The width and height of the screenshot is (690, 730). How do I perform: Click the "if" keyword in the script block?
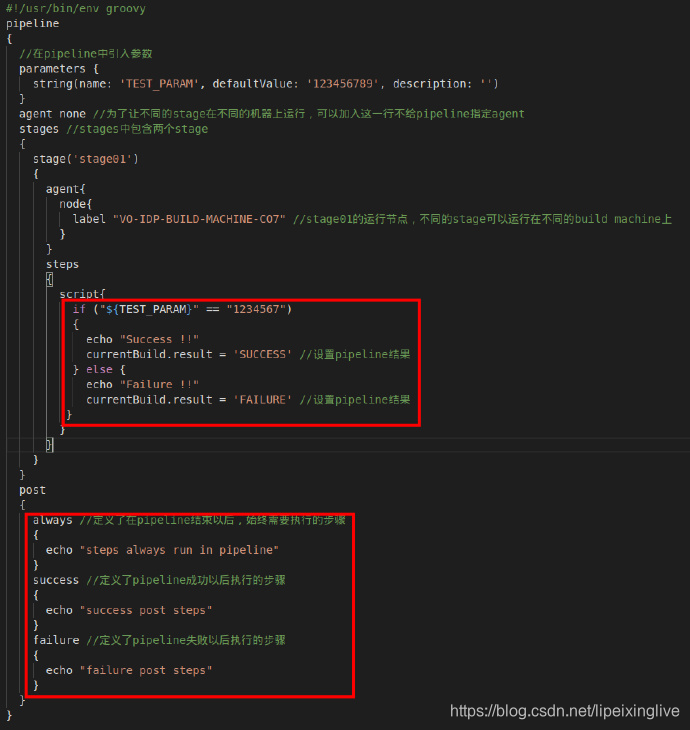(79, 310)
